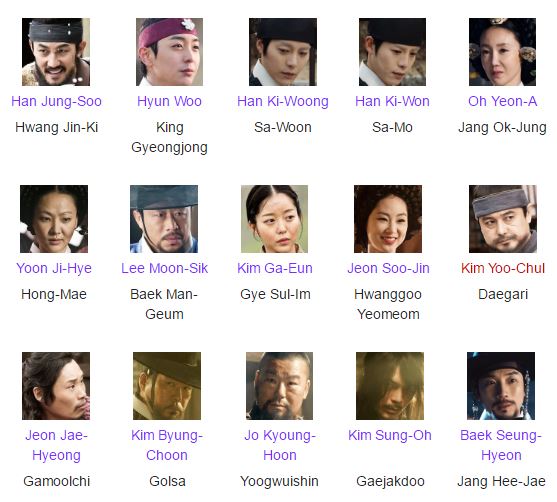Open the Kim Byung-Choon actor link
This screenshot has width=557, height=502.
click(x=167, y=445)
